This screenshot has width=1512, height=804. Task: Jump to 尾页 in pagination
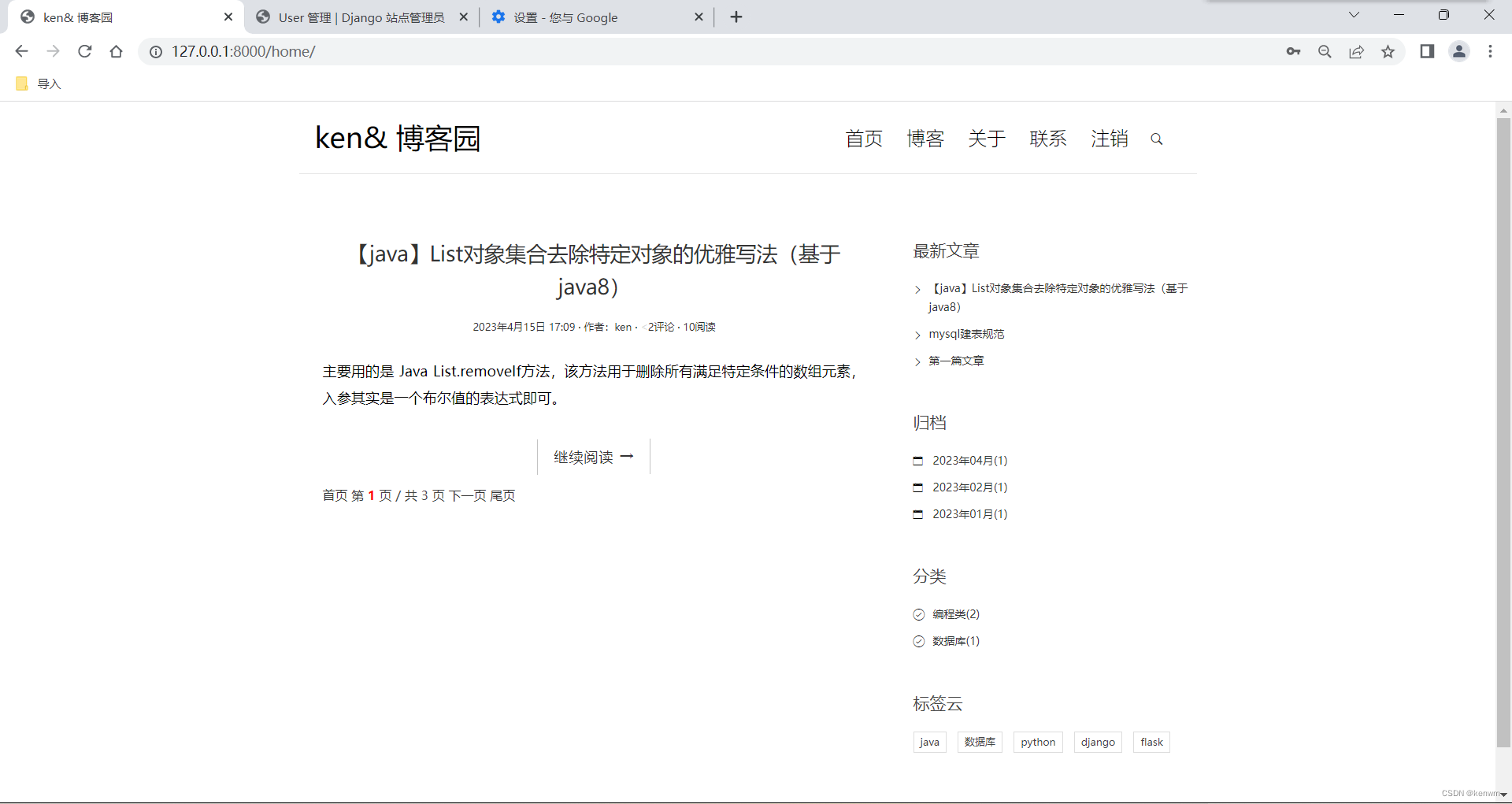[502, 495]
